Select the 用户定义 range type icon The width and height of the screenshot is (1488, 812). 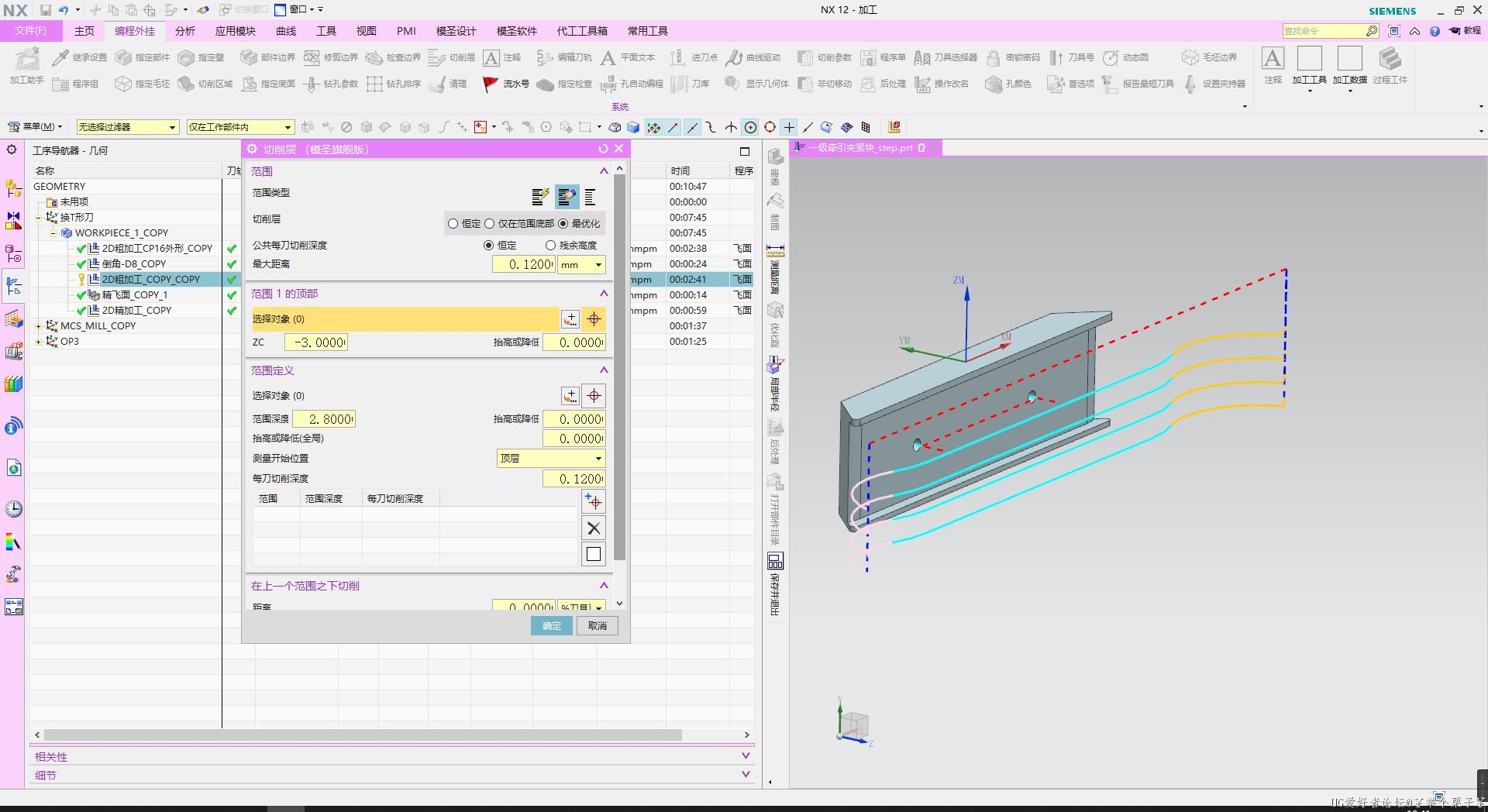click(567, 198)
